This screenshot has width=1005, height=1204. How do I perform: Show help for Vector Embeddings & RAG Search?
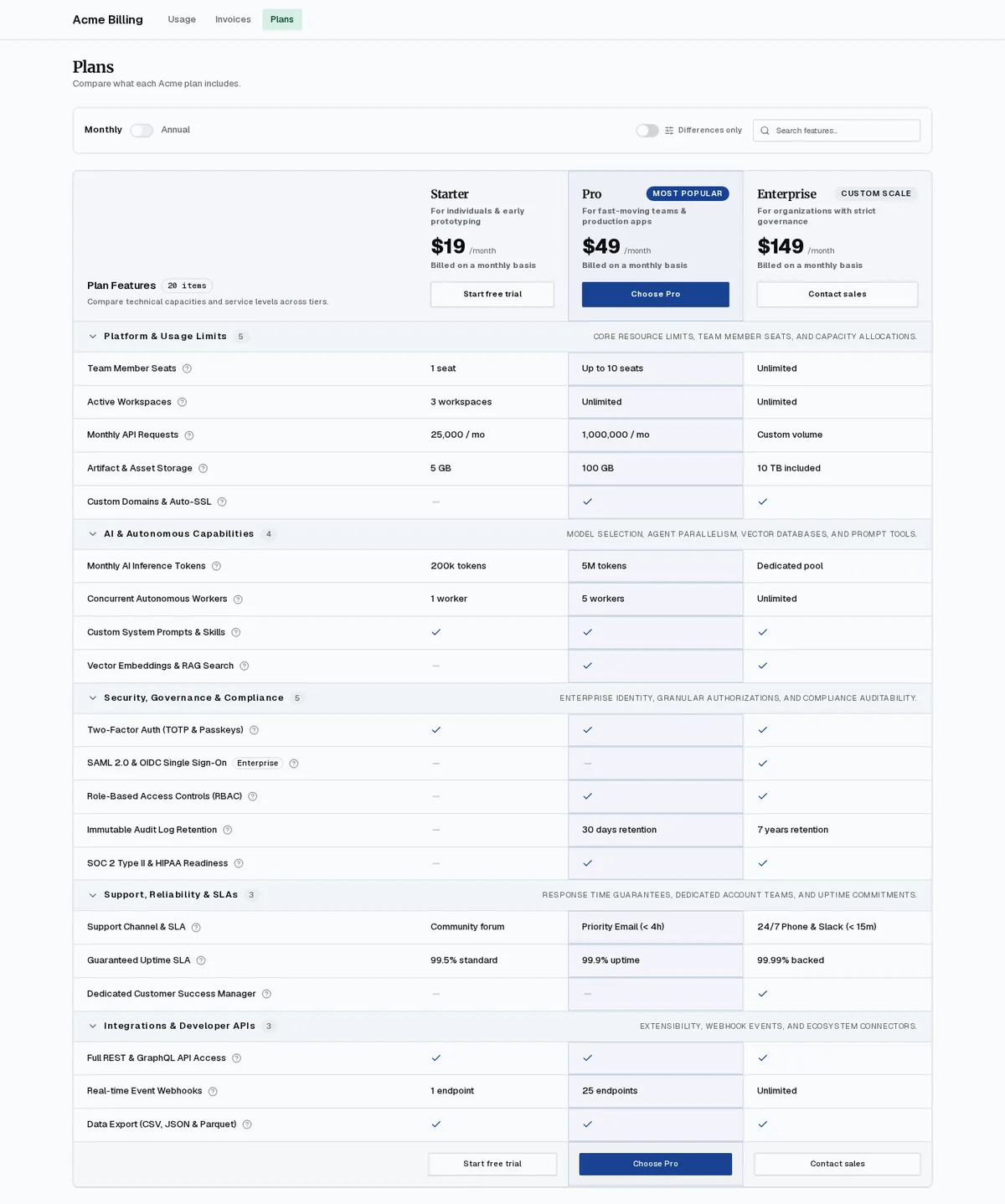click(245, 666)
